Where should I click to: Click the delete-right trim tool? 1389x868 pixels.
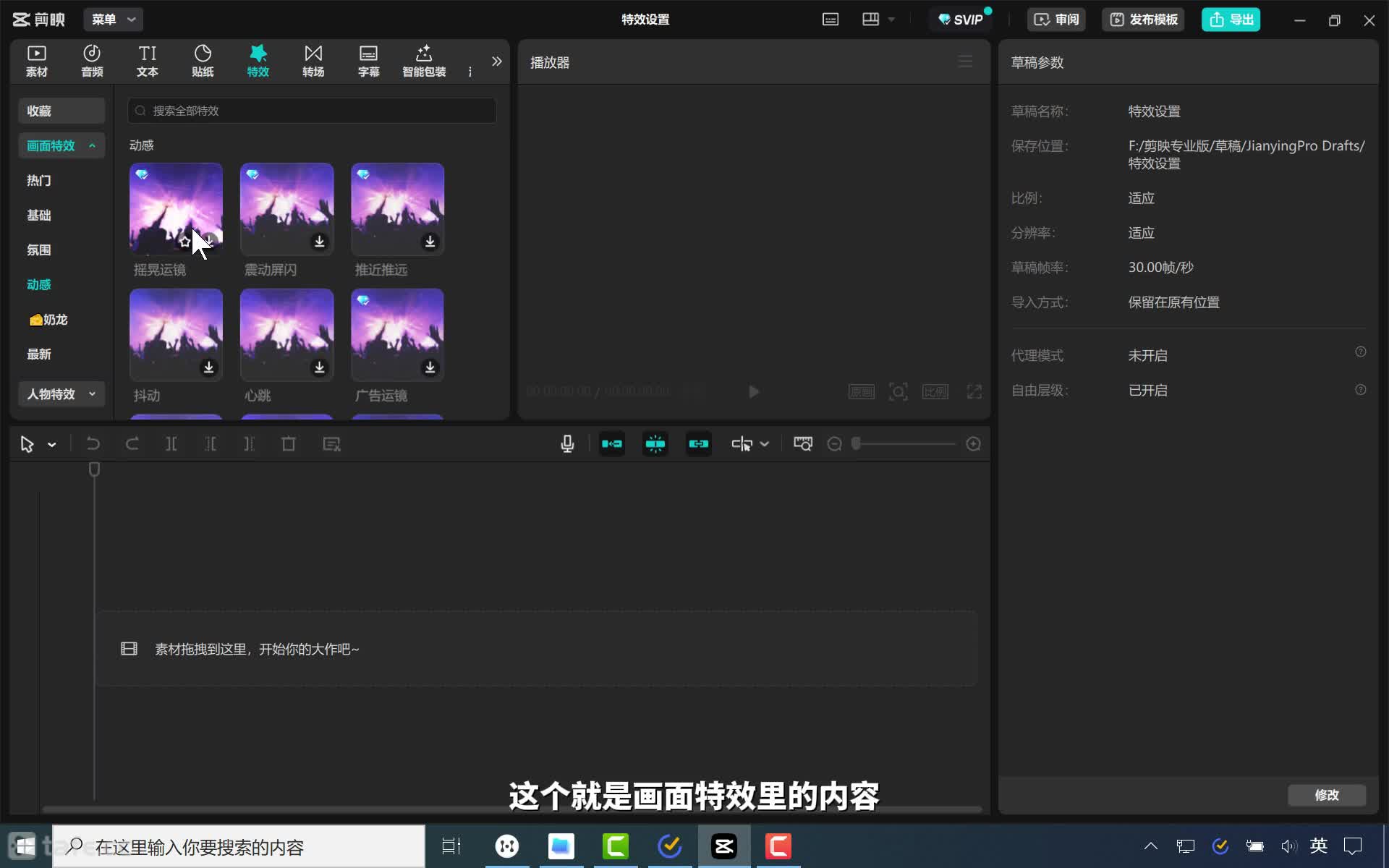coord(249,444)
